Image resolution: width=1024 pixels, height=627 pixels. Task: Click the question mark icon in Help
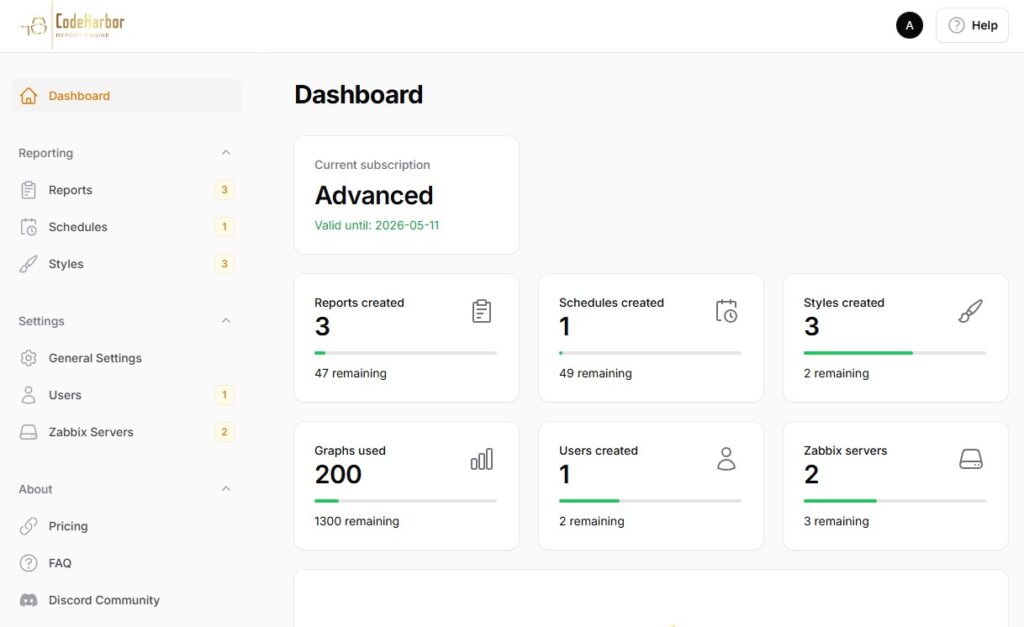tap(956, 25)
